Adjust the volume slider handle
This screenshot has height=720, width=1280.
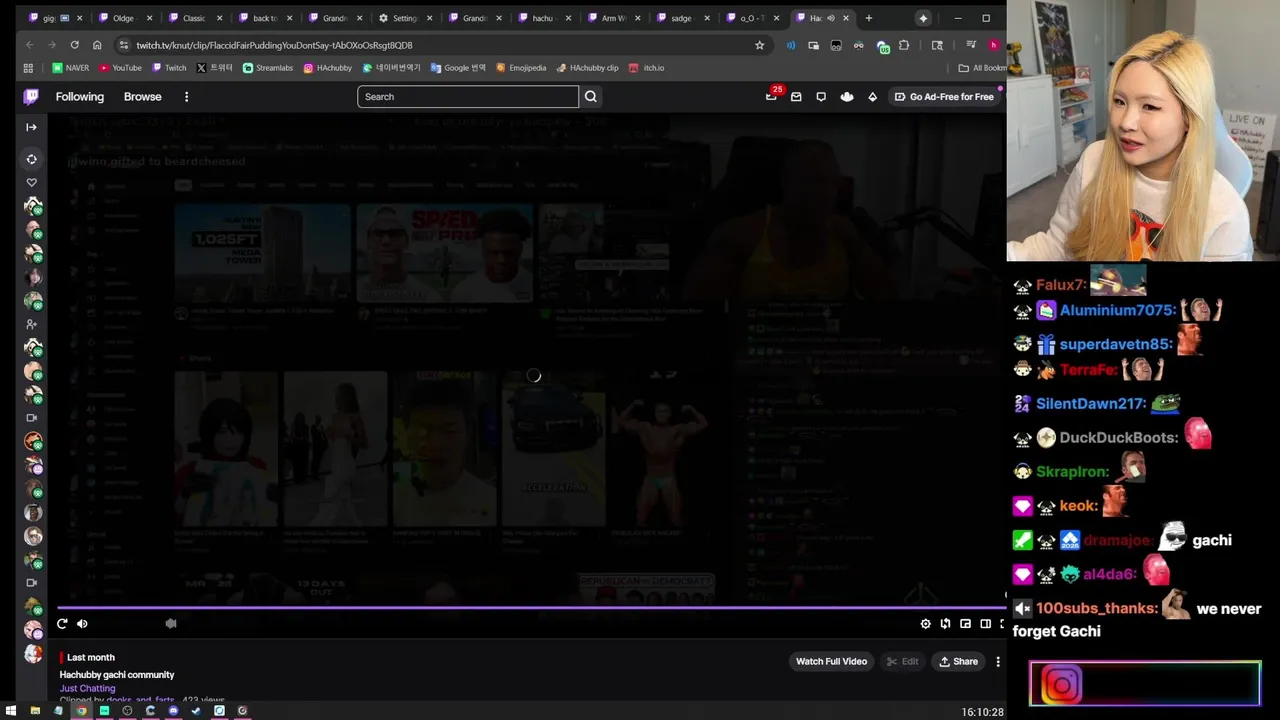[x=171, y=624]
